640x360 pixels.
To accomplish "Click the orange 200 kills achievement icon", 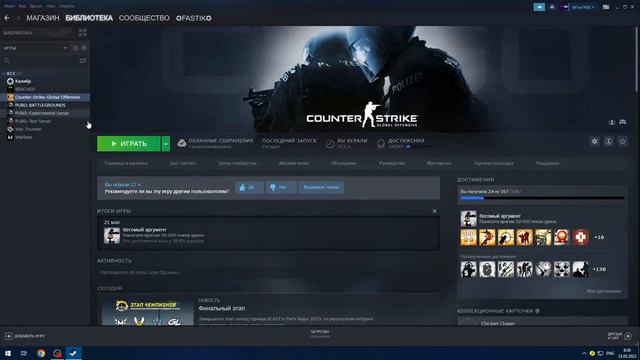I will coord(469,237).
